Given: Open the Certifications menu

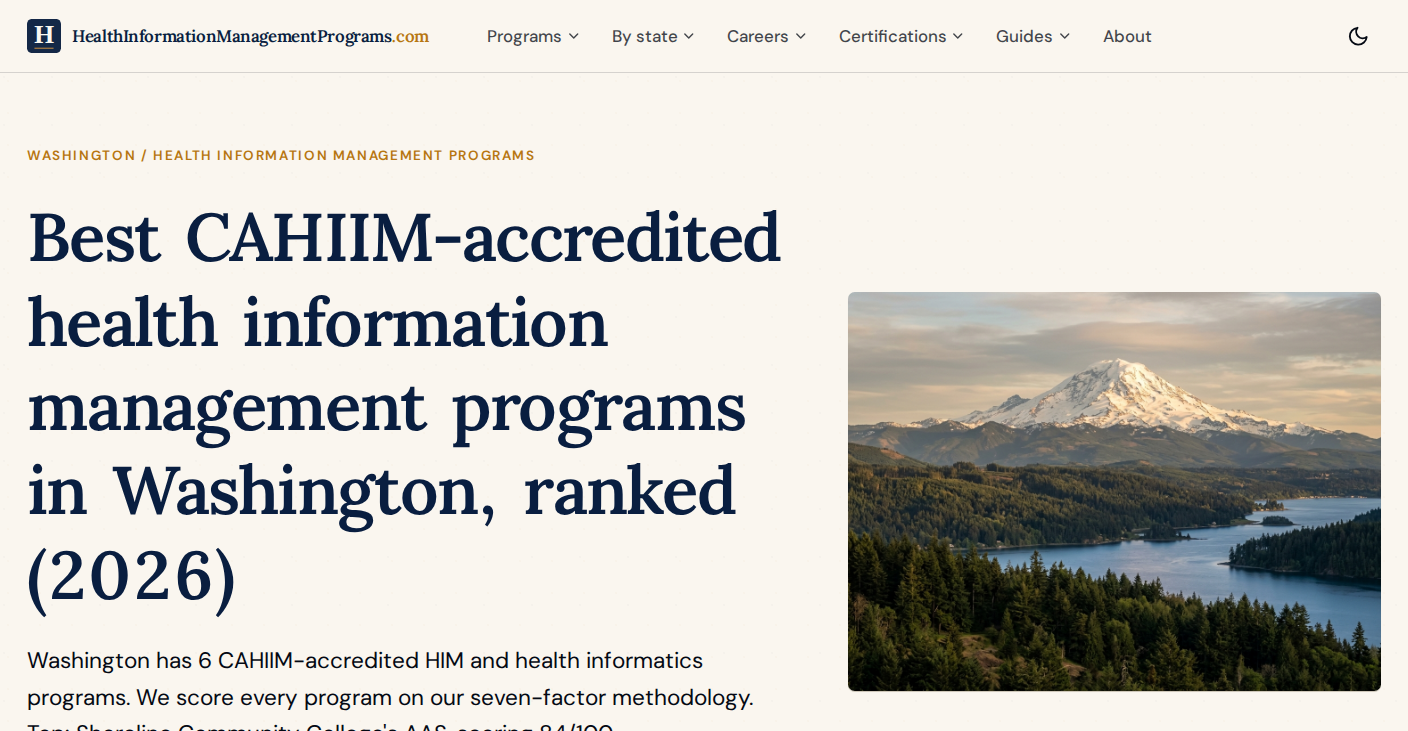Looking at the screenshot, I should point(901,36).
